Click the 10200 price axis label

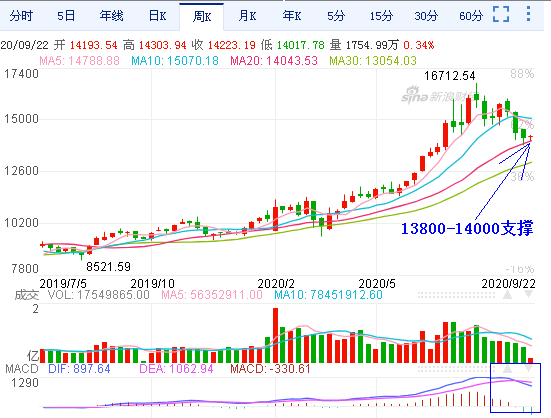[x=21, y=223]
